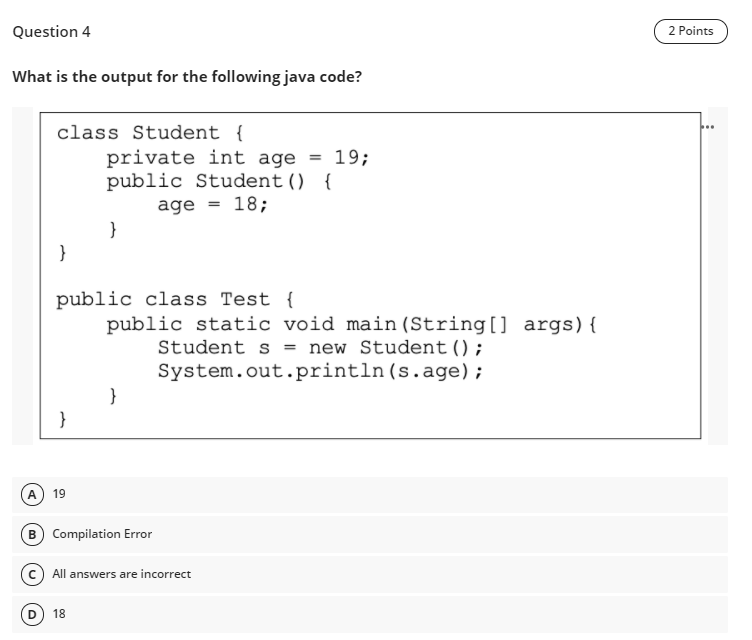Click the 'class Student {' code line
This screenshot has width=752, height=640.
click(x=150, y=133)
